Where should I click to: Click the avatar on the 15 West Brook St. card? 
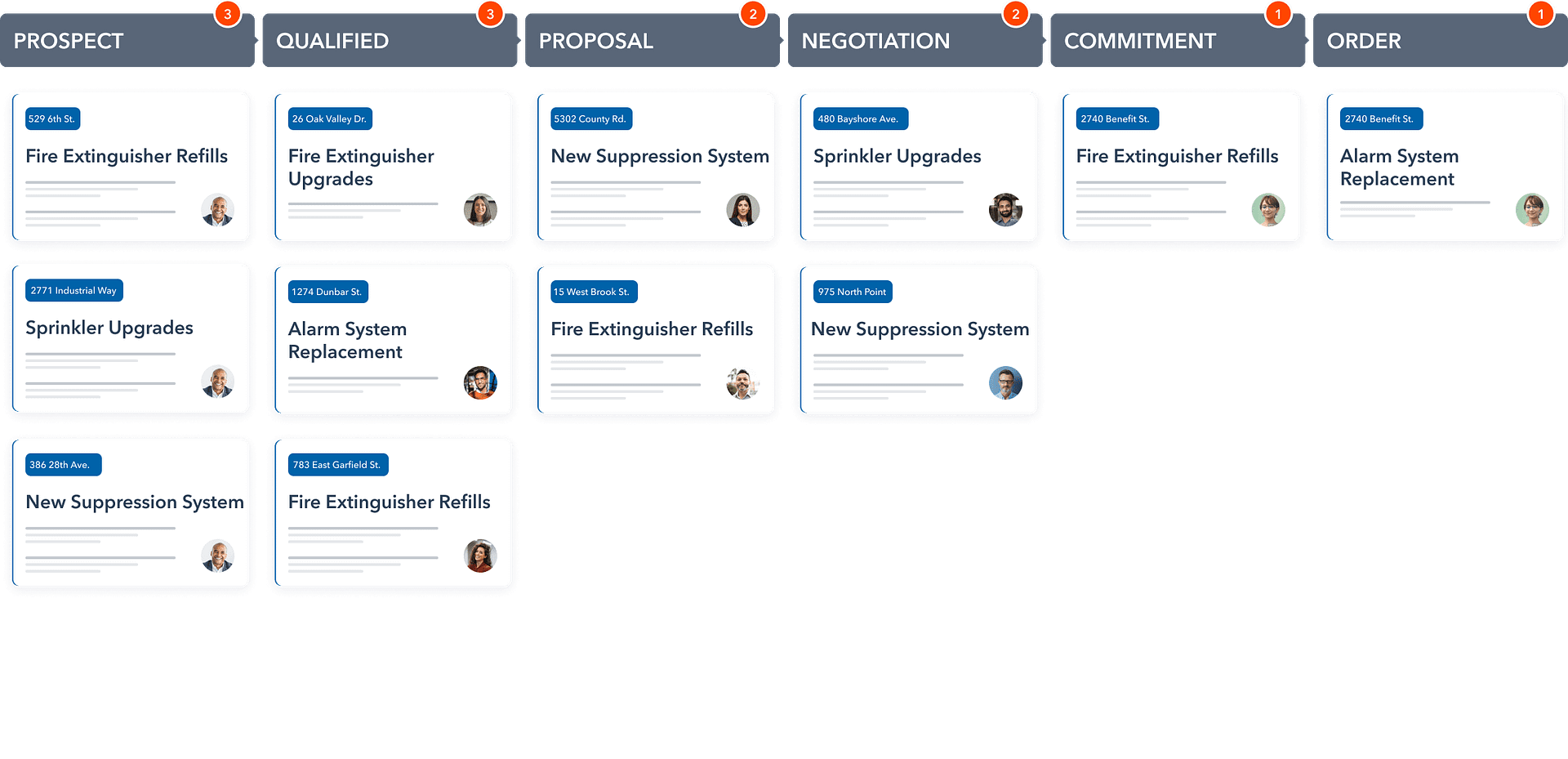click(743, 382)
